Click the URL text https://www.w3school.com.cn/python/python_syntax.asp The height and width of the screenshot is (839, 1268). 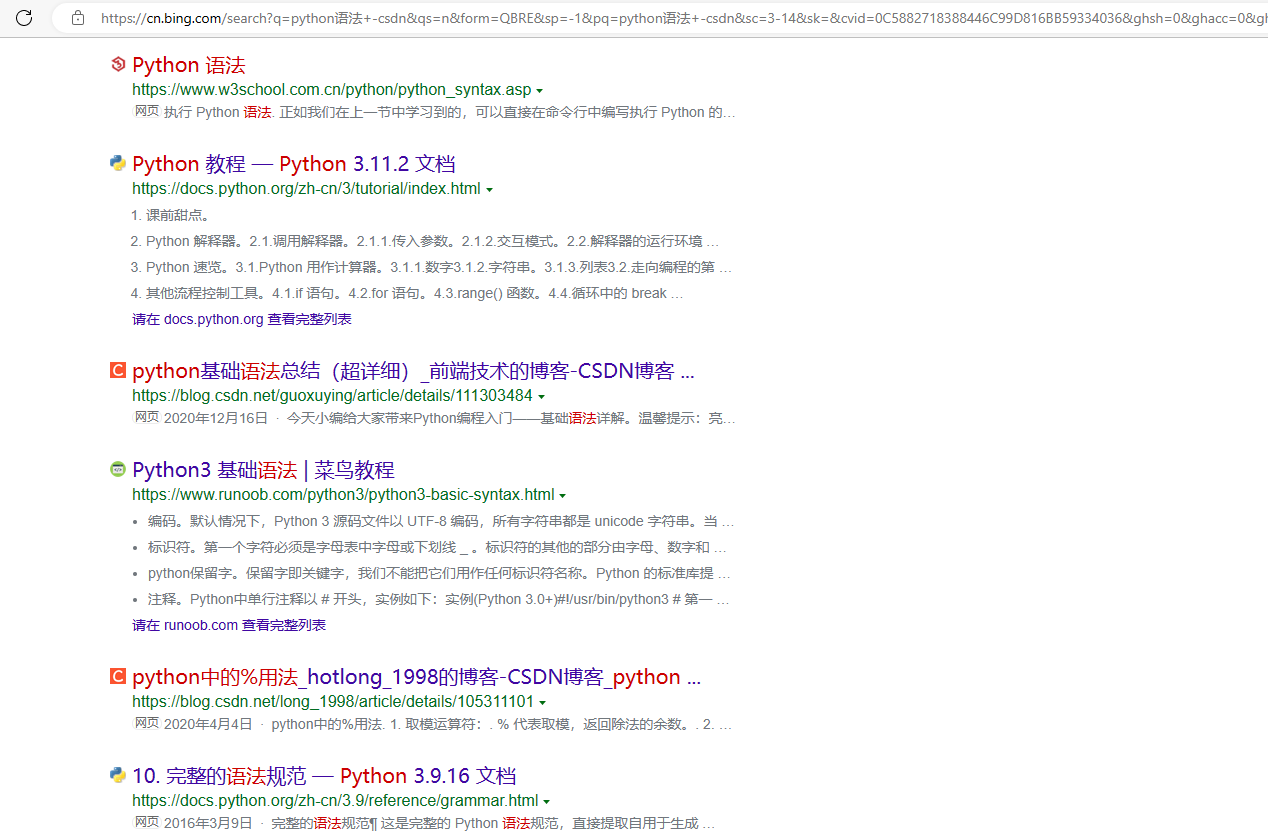pyautogui.click(x=332, y=90)
